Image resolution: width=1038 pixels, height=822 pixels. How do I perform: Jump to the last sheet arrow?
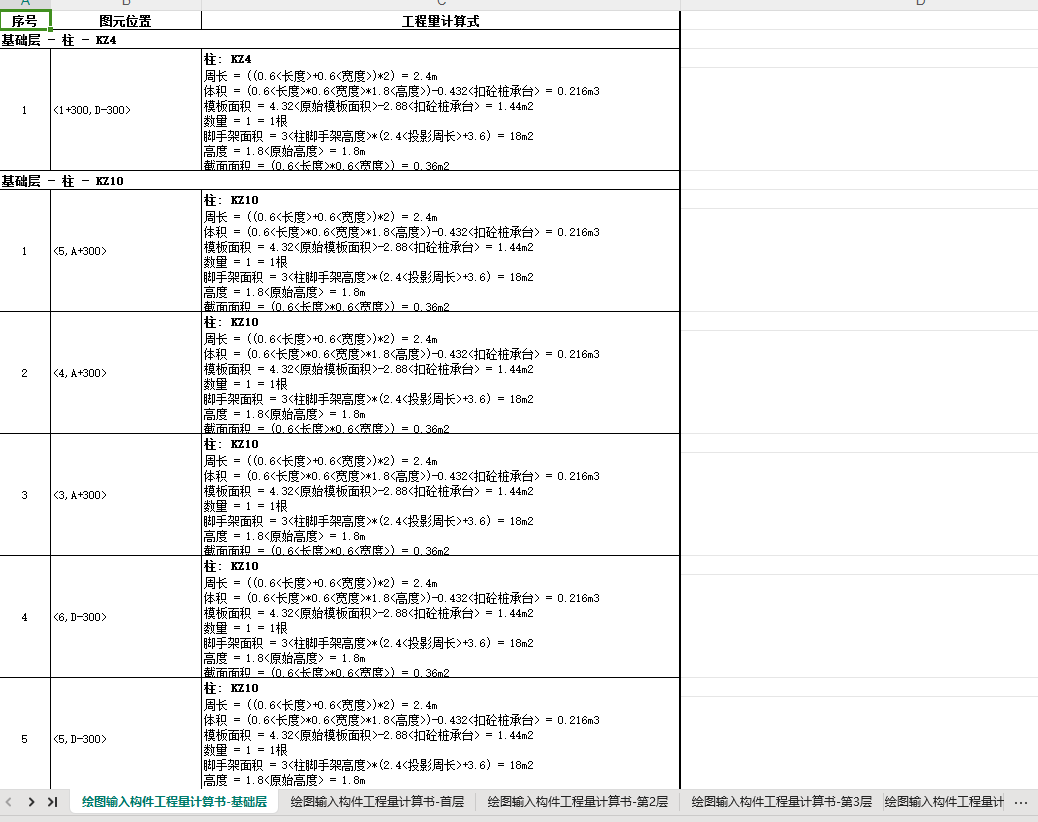[x=53, y=802]
